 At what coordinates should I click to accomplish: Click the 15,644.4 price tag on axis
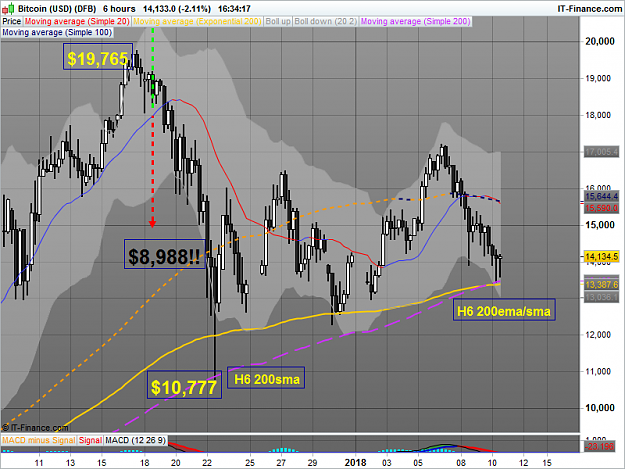pos(601,196)
